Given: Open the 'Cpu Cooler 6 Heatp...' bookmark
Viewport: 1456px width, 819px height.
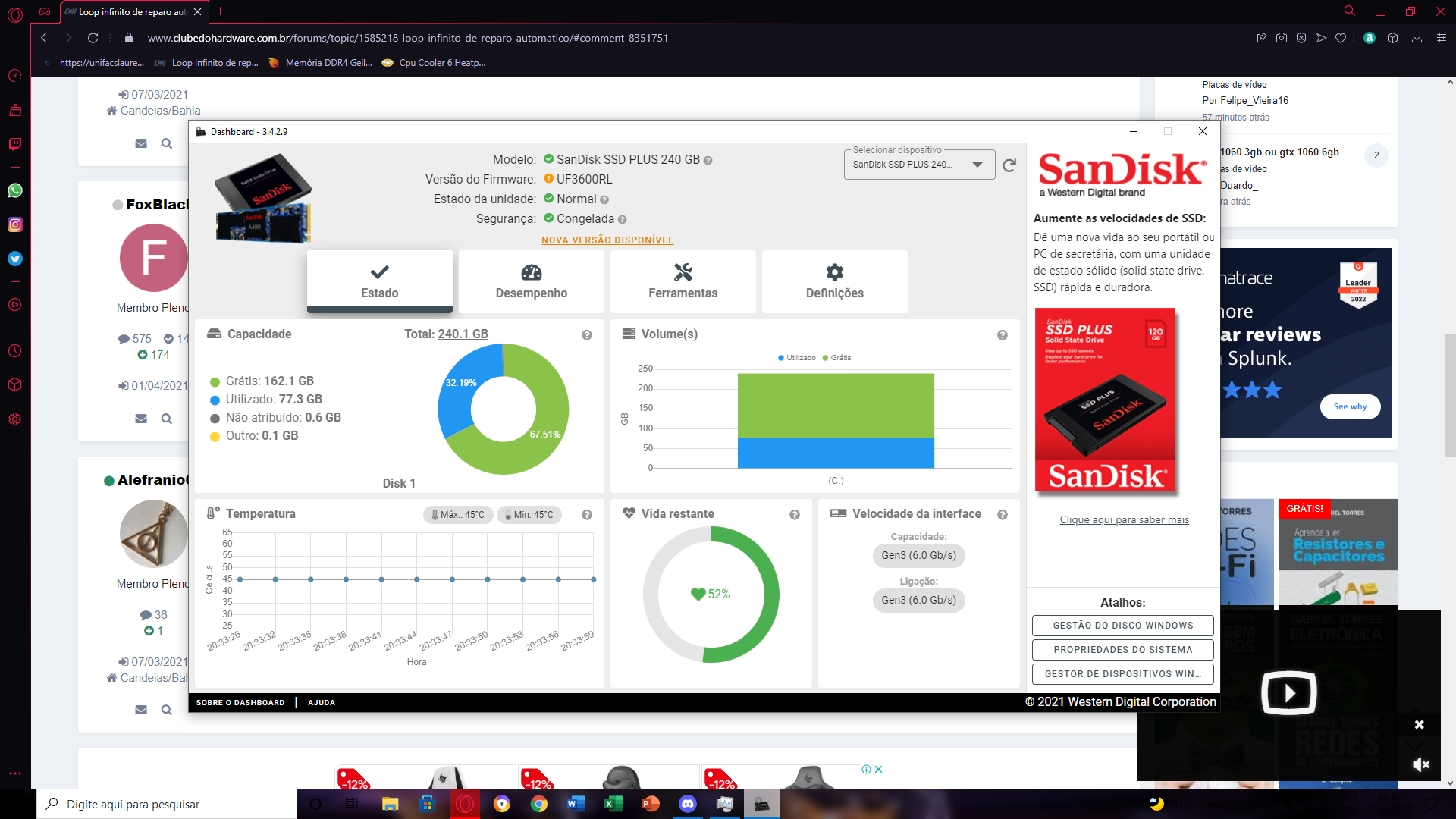Looking at the screenshot, I should click(434, 63).
